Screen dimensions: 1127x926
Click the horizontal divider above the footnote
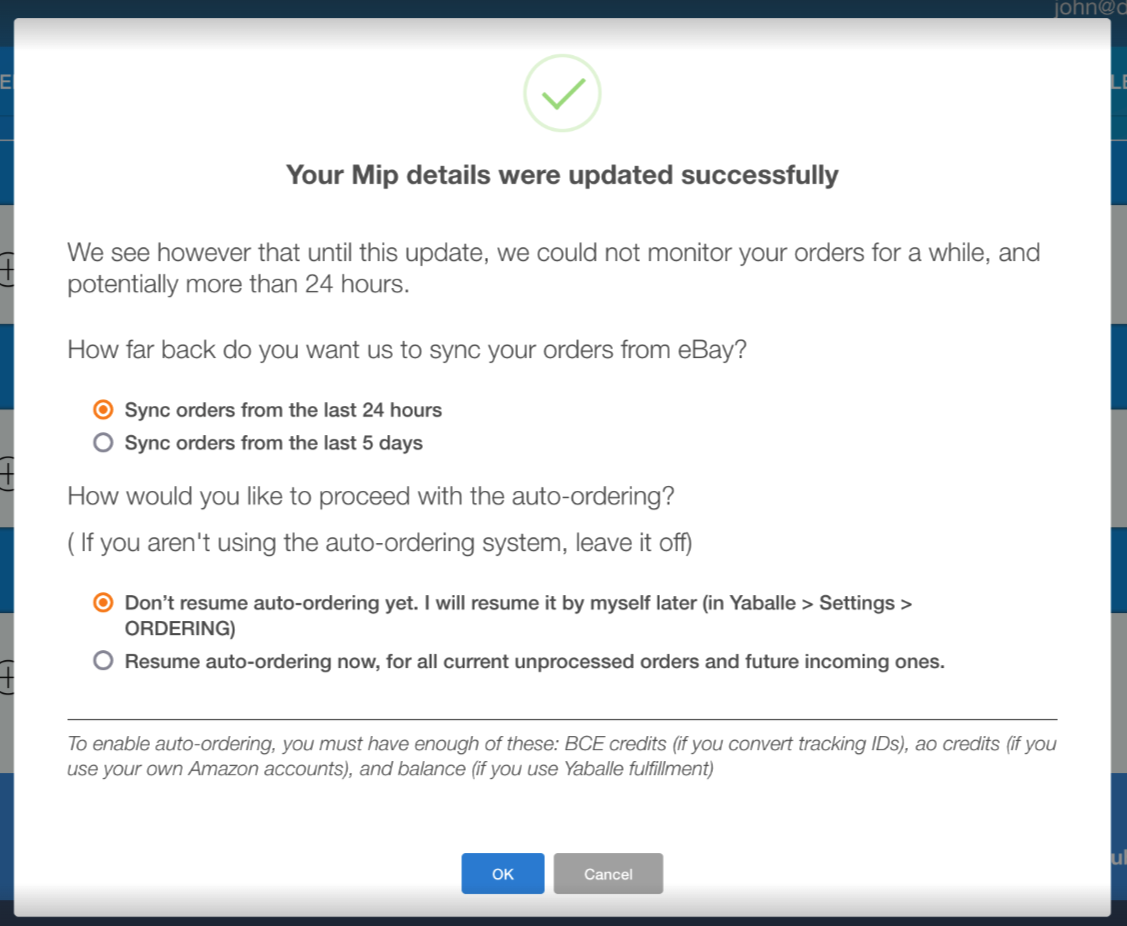tap(562, 719)
